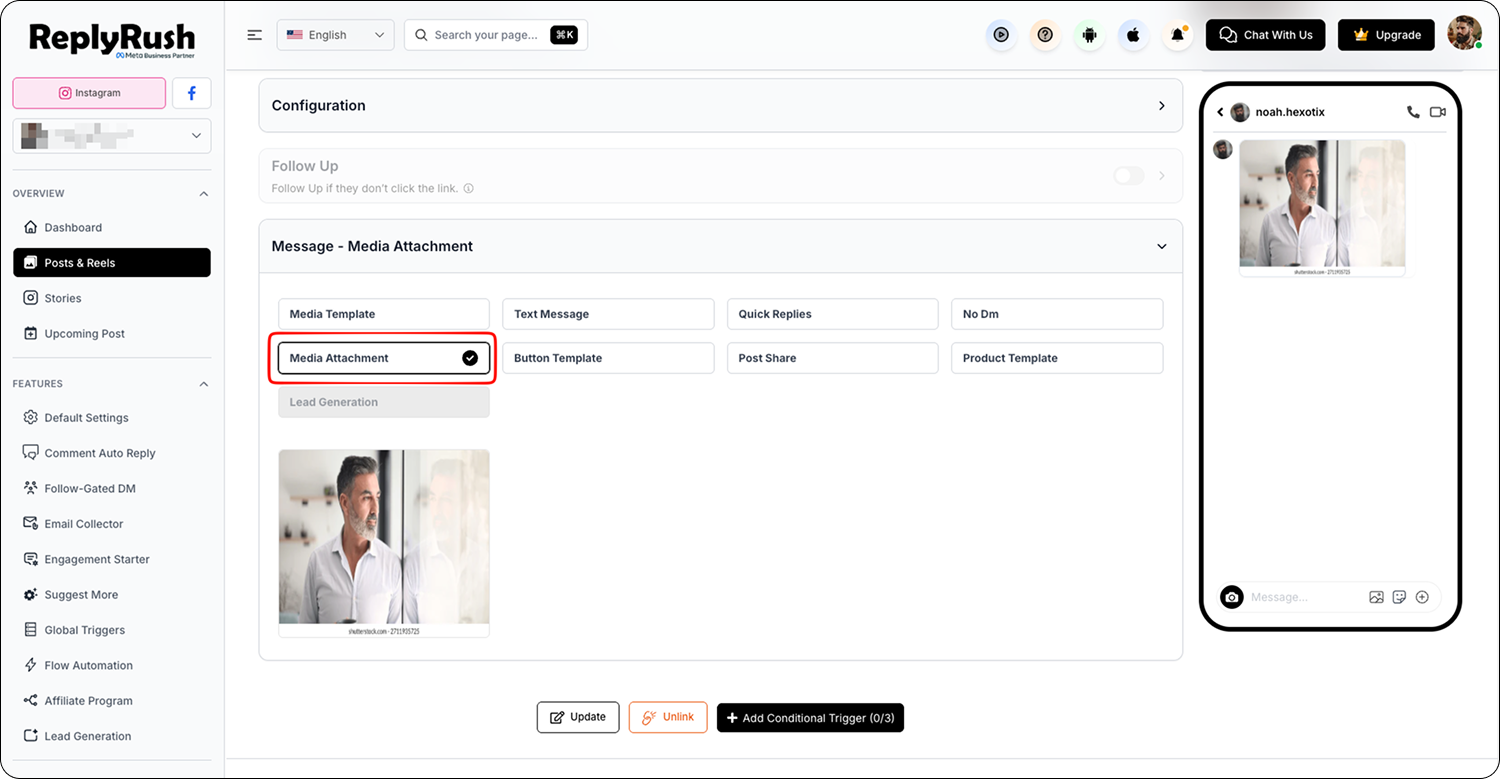Select Quick Replies message type
1500x779 pixels.
pyautogui.click(x=833, y=314)
